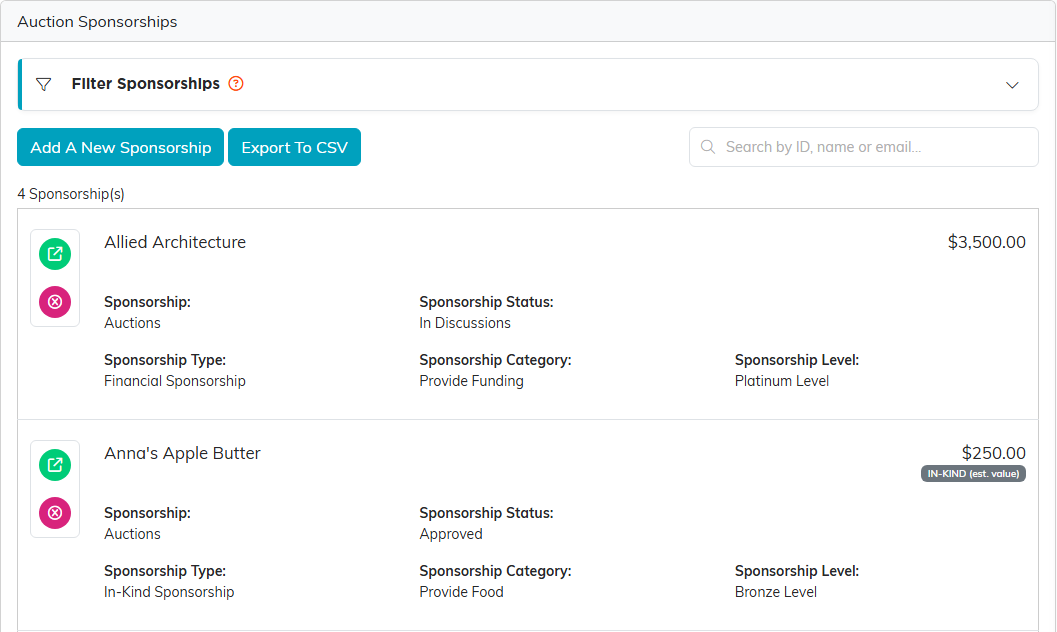1057x632 pixels.
Task: Focus the Search by ID, name or email field
Action: point(864,147)
